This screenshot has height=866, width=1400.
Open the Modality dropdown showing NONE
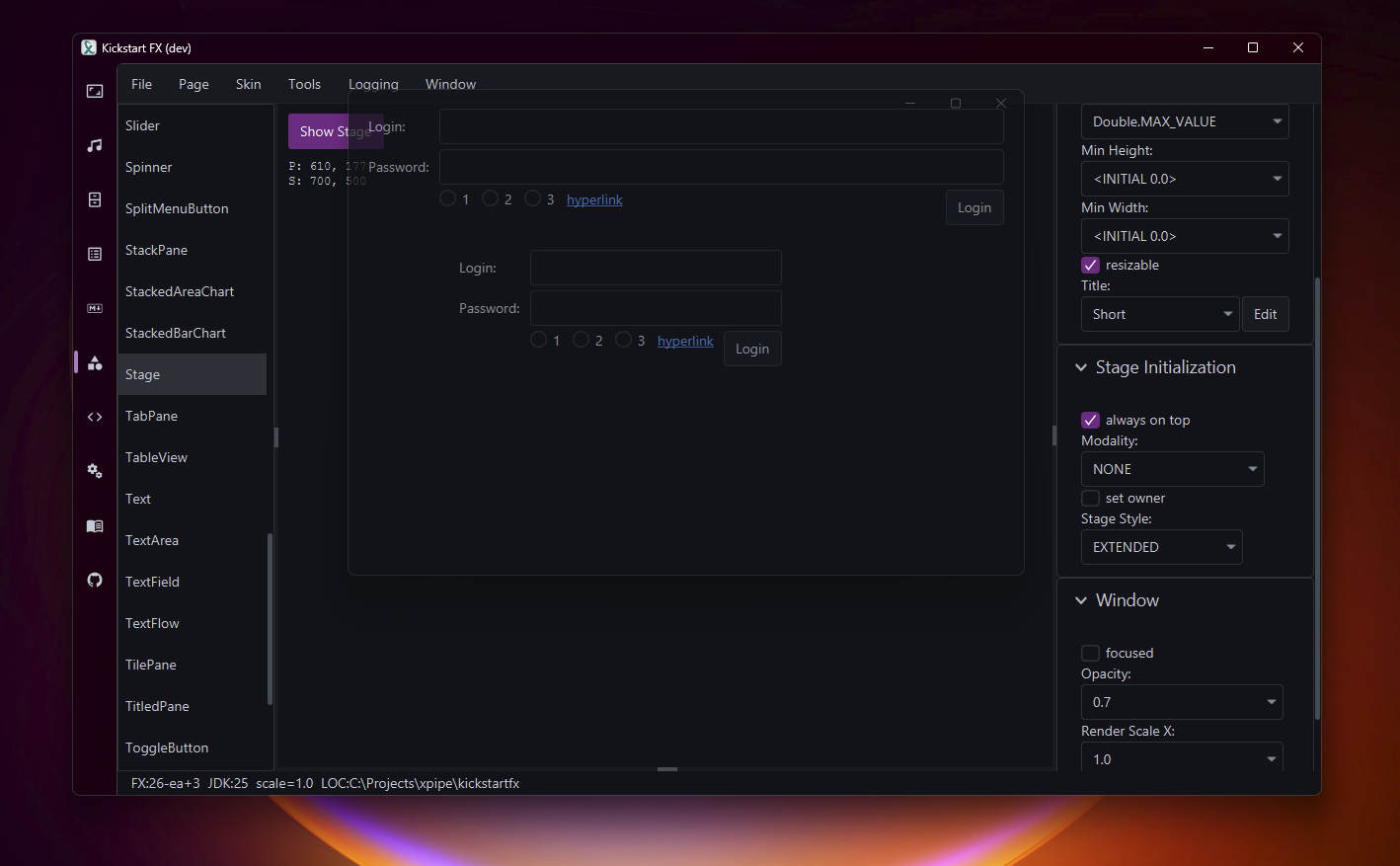[x=1172, y=470]
